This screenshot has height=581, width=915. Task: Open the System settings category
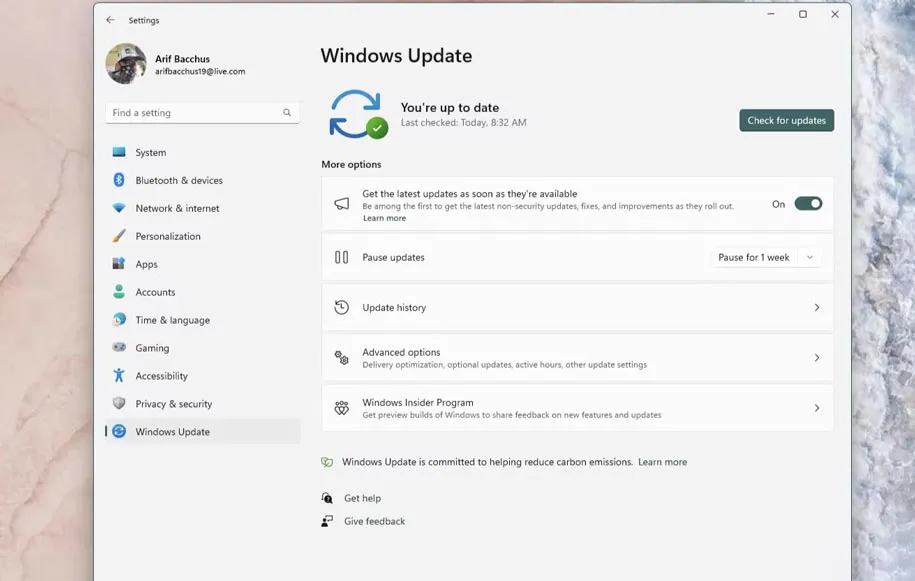[x=151, y=153]
